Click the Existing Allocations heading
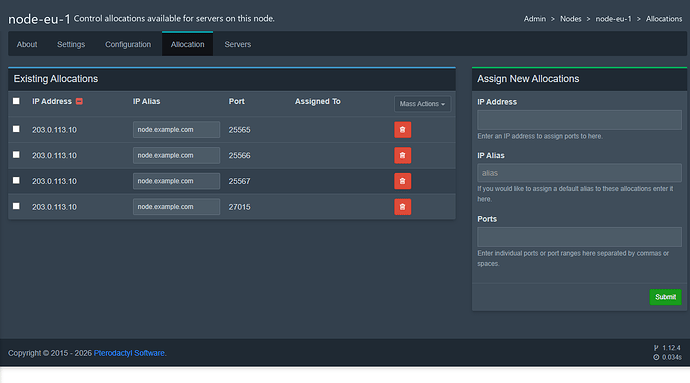The image size is (690, 383). pyautogui.click(x=56, y=79)
